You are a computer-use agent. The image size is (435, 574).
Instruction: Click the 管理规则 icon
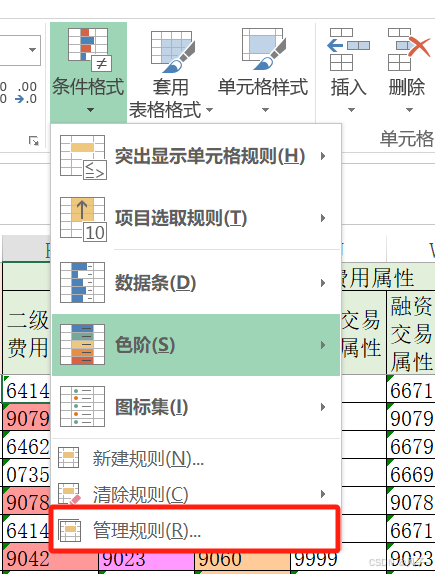(69, 530)
